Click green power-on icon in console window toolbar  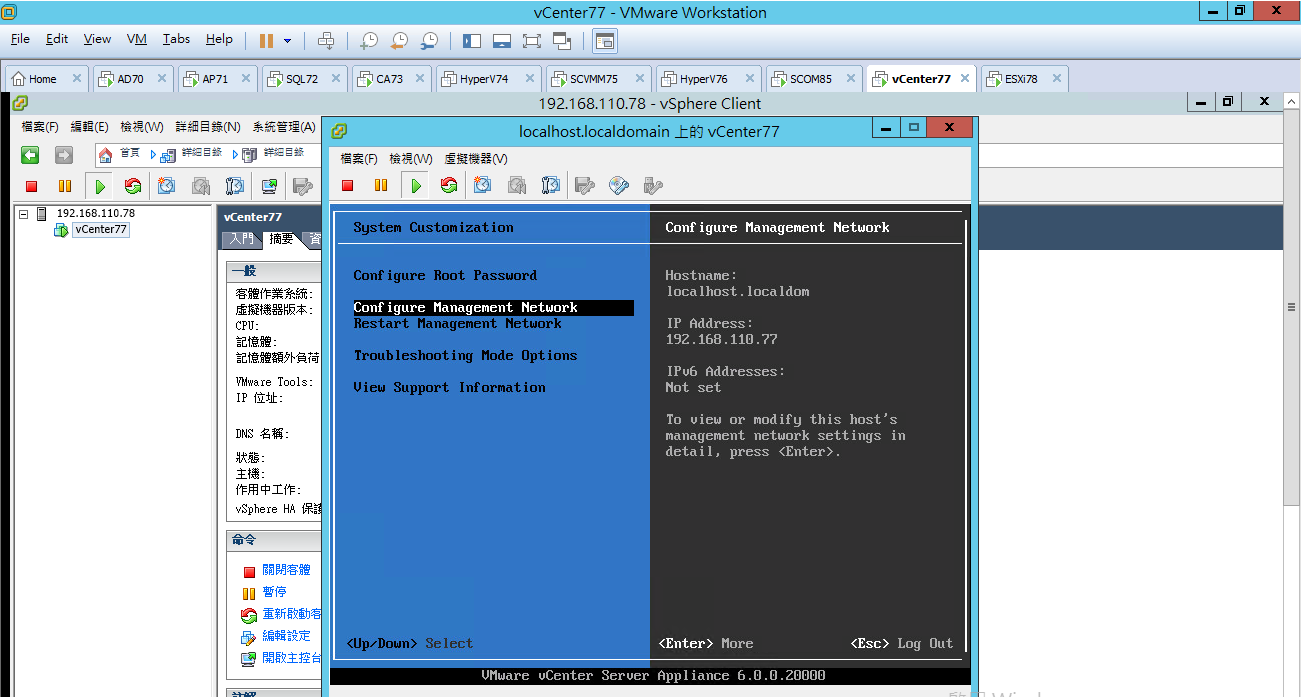coord(415,185)
